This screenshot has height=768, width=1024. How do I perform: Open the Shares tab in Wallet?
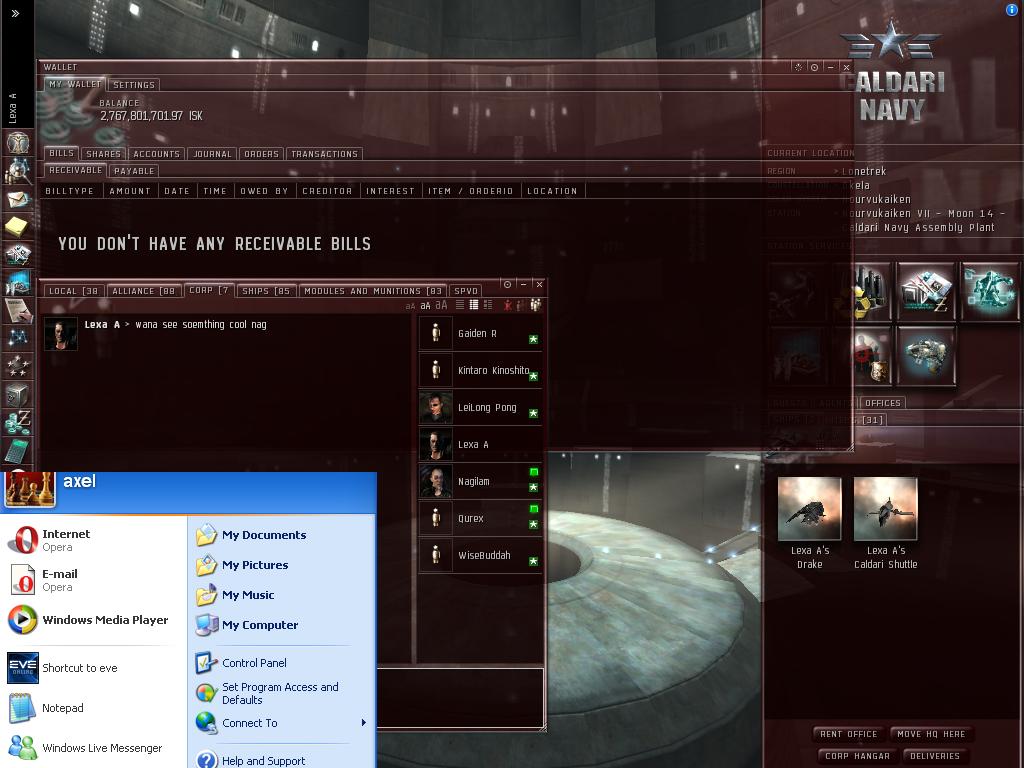(x=103, y=154)
